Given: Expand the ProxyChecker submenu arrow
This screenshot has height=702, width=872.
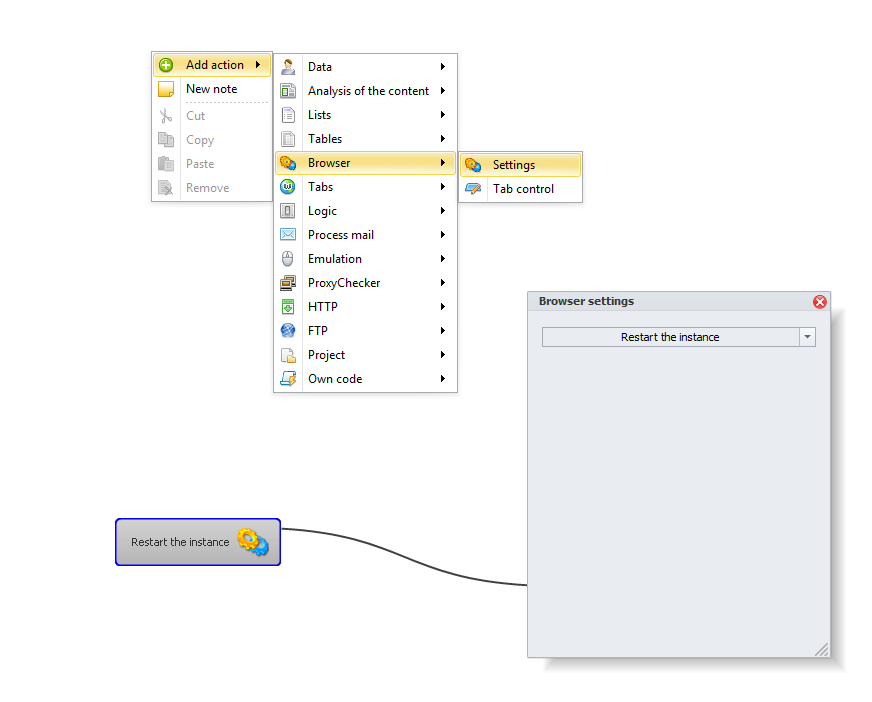Looking at the screenshot, I should [x=443, y=283].
